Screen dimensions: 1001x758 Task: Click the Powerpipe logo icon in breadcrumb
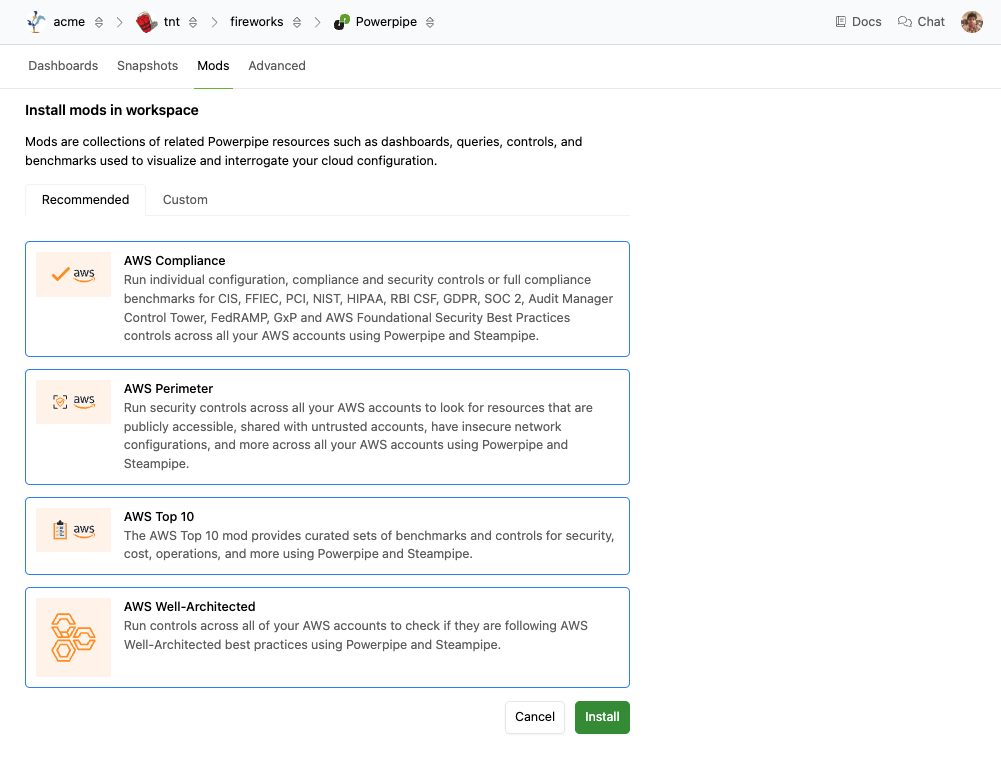[x=341, y=22]
